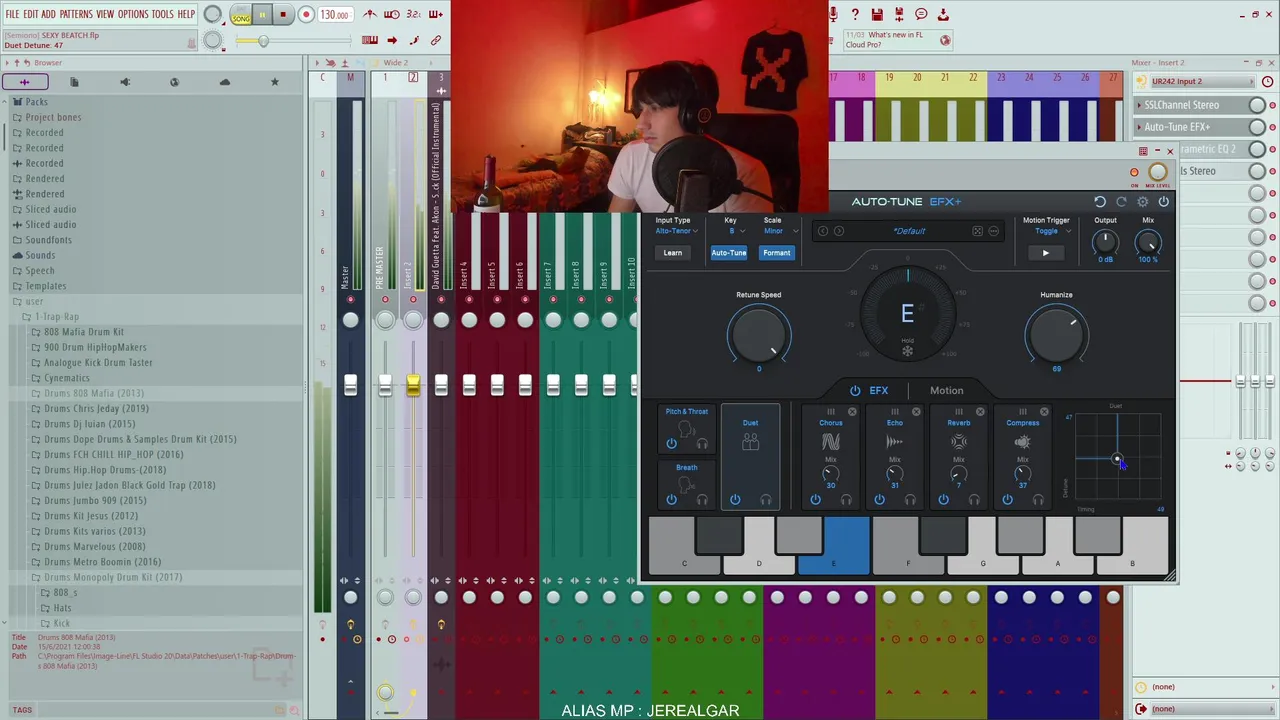Expand Auto-Tune EFX+ slot arrow
This screenshot has width=1280, height=720.
pyautogui.click(x=1140, y=127)
